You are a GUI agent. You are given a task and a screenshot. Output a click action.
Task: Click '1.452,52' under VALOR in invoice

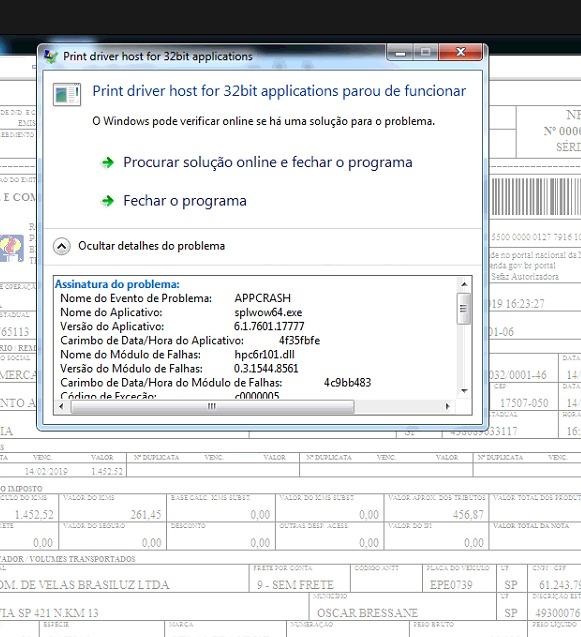tap(107, 471)
